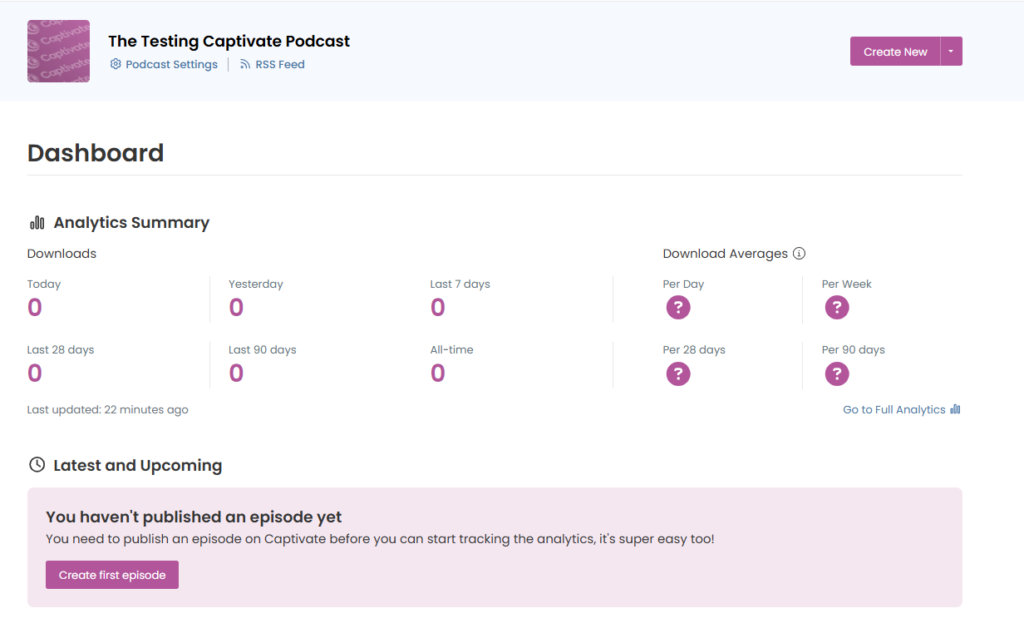
Task: Open the RSS Feed link
Action: tap(272, 64)
